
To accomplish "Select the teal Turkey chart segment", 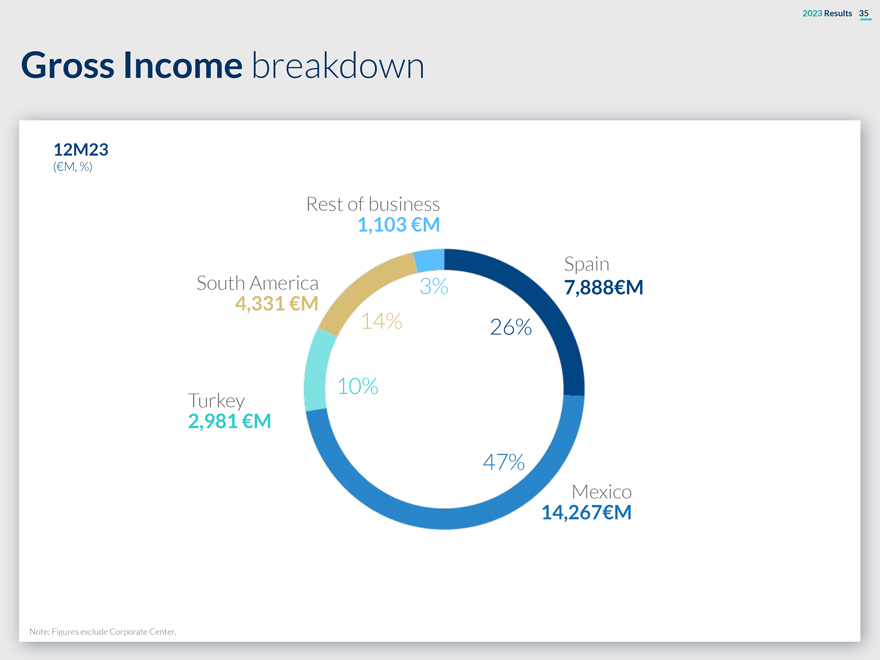I will point(319,370).
